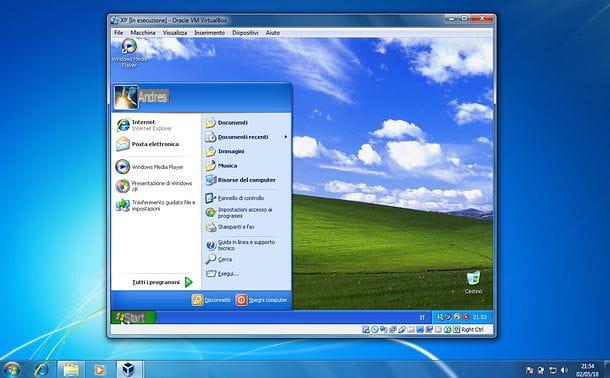610x378 pixels.
Task: Open the media player icon on Windows 7 taskbar
Action: [x=100, y=369]
